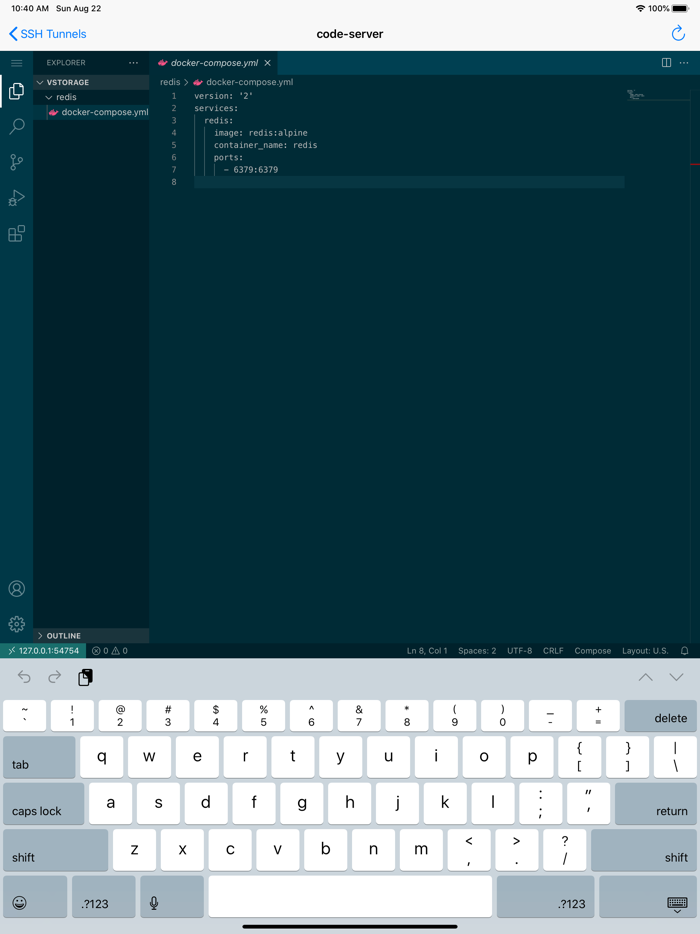700x934 pixels.
Task: Click the "version: '2'" line
Action: click(x=223, y=96)
